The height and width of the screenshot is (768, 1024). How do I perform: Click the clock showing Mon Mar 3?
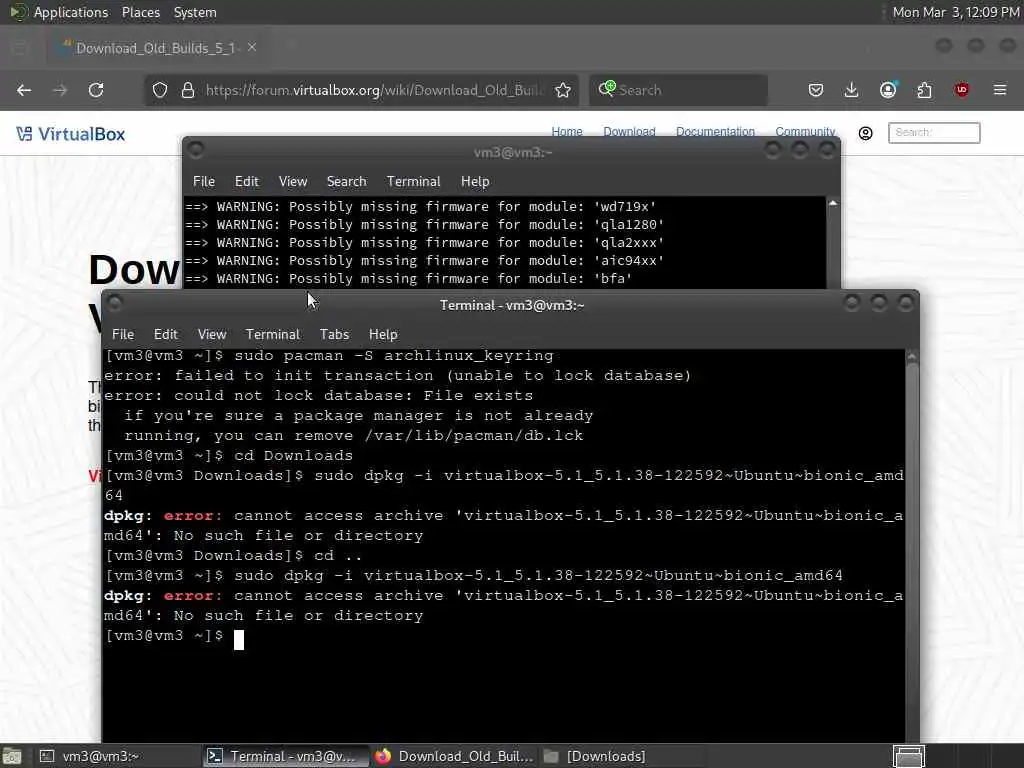coord(955,12)
